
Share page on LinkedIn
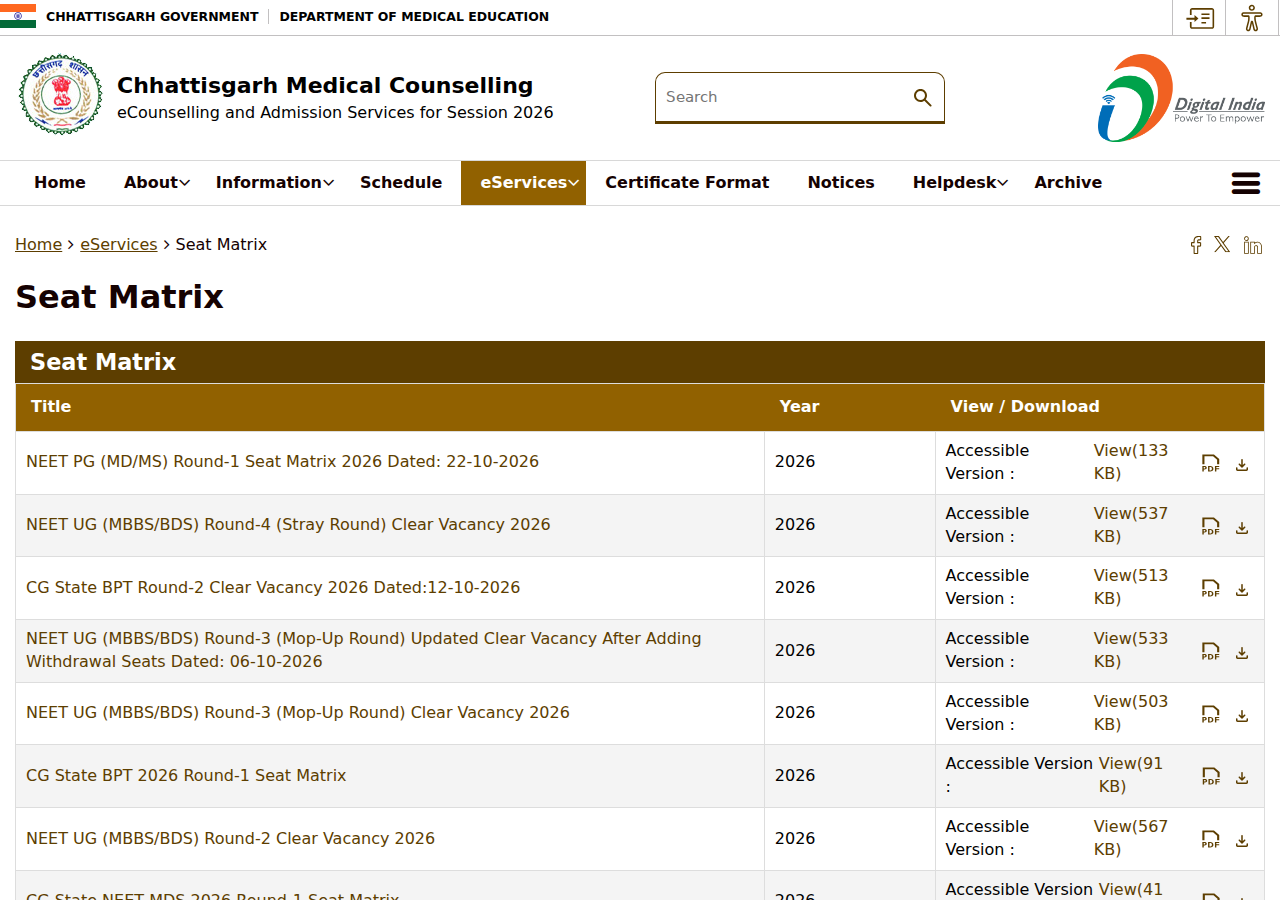1252,245
